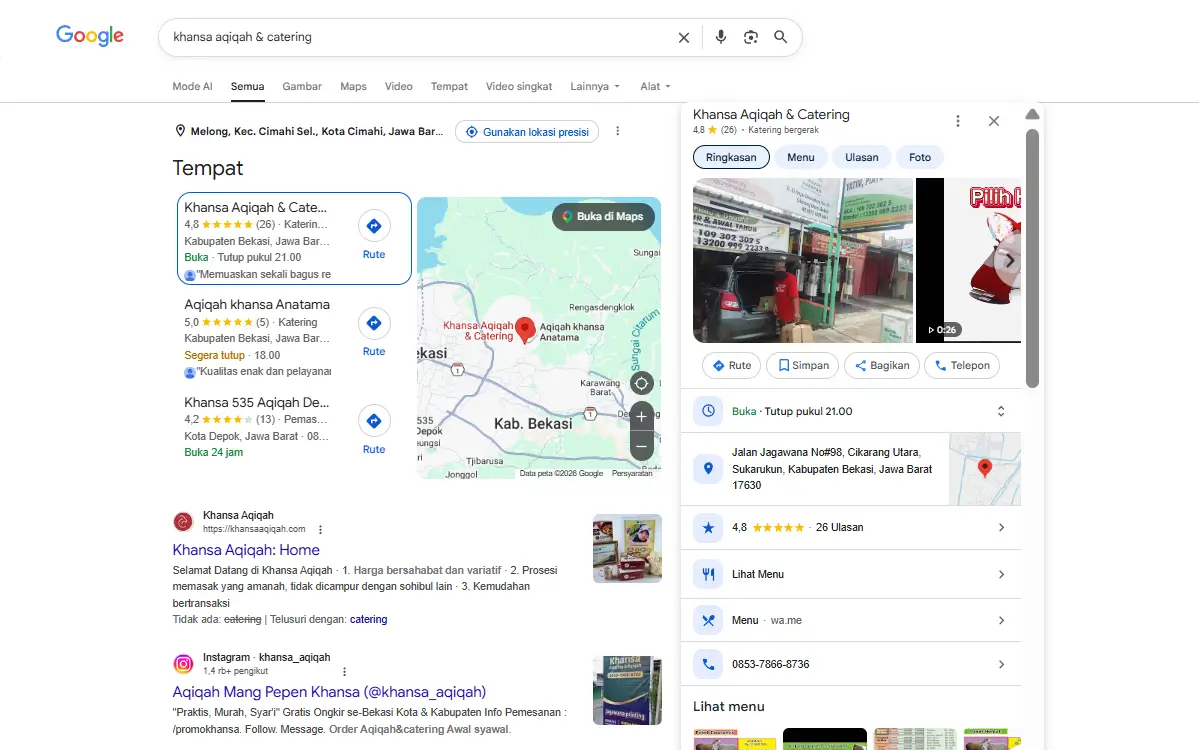1199x750 pixels.
Task: Expand the Lainnya dropdown
Action: [x=595, y=86]
